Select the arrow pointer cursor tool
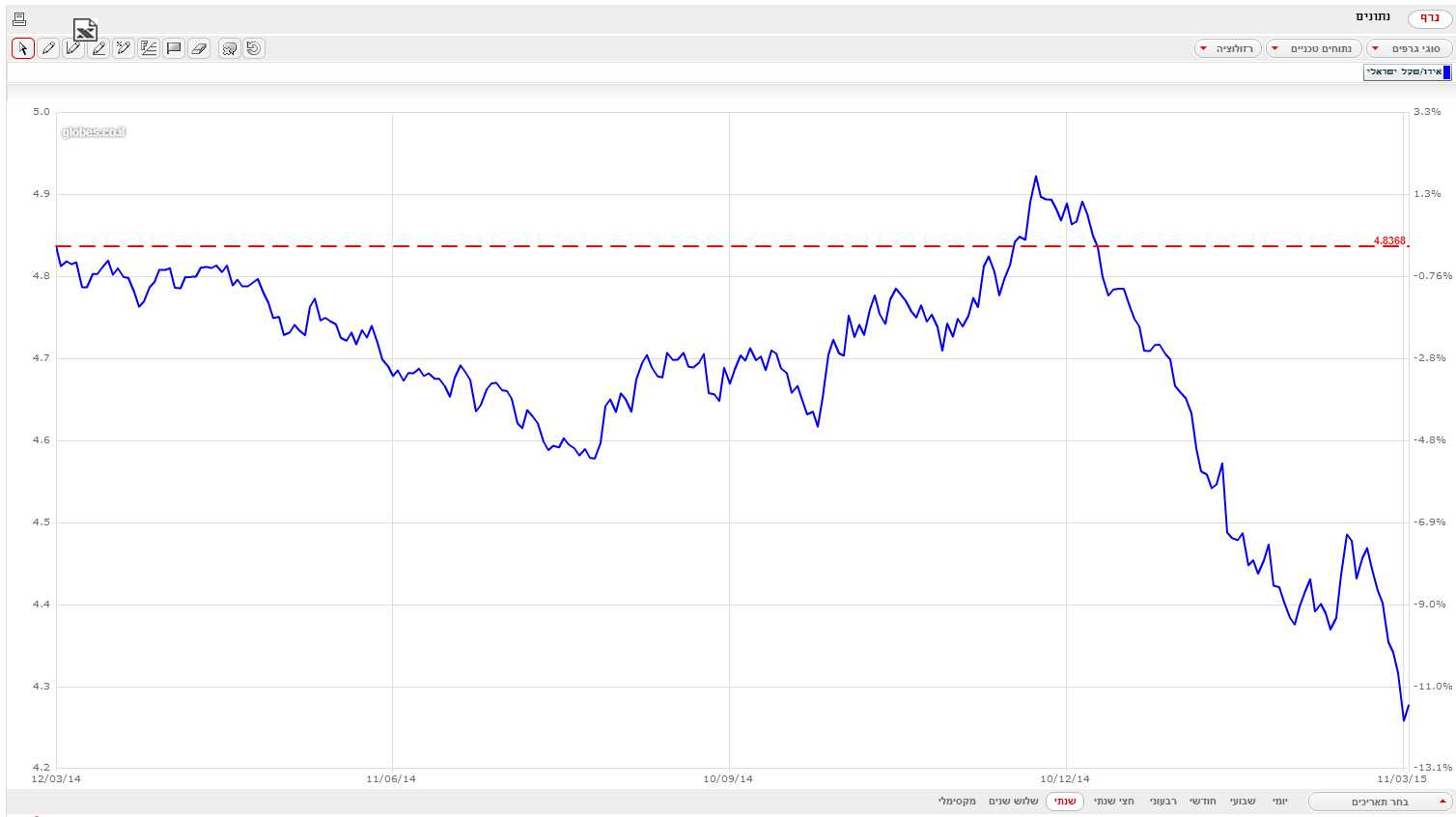 point(23,48)
